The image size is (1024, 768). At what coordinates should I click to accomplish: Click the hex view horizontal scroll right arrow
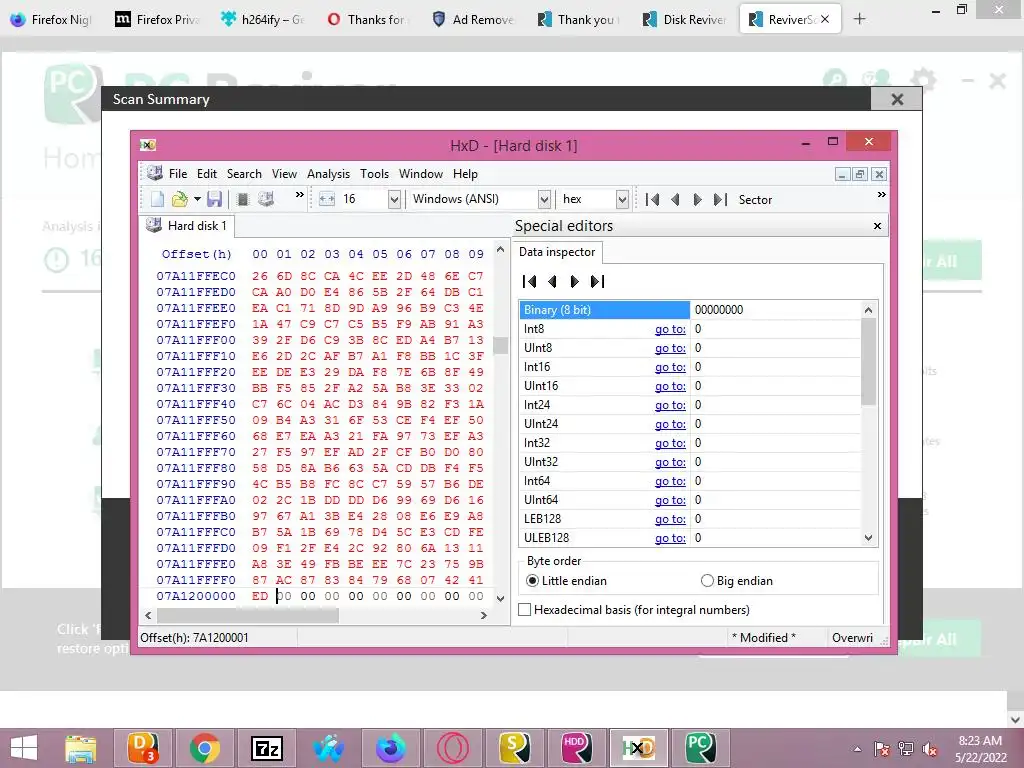coord(484,615)
